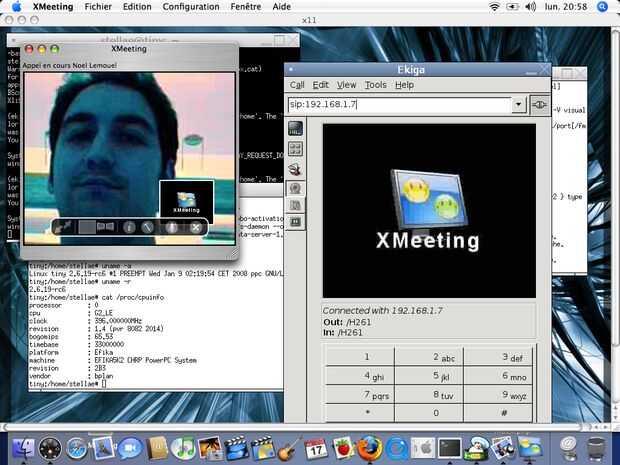The image size is (620, 465).
Task: Dial 7 pqrs on the Ekiga keypad
Action: 360,395
